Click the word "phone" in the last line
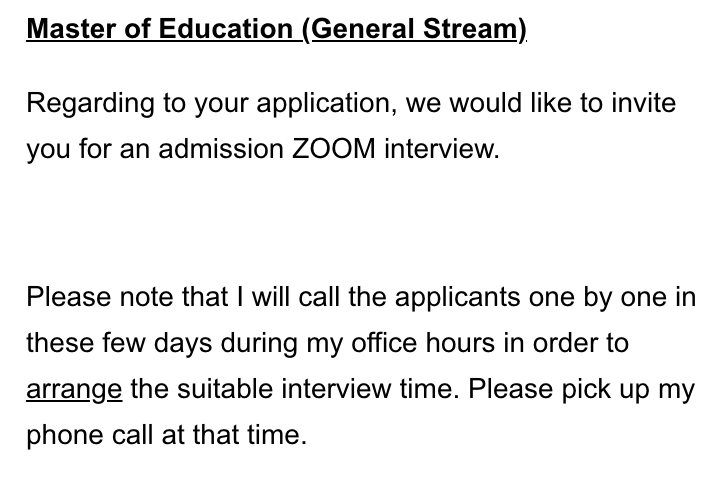 (65, 436)
